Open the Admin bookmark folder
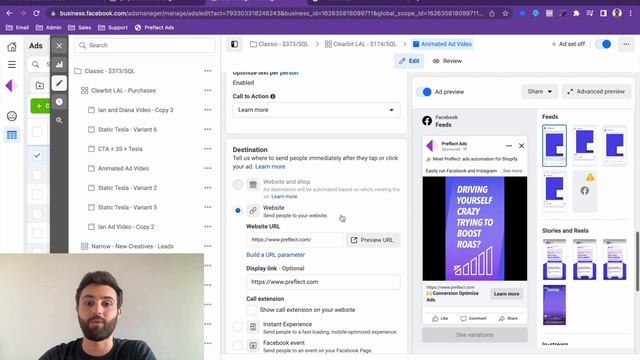640x360 pixels. (49, 28)
